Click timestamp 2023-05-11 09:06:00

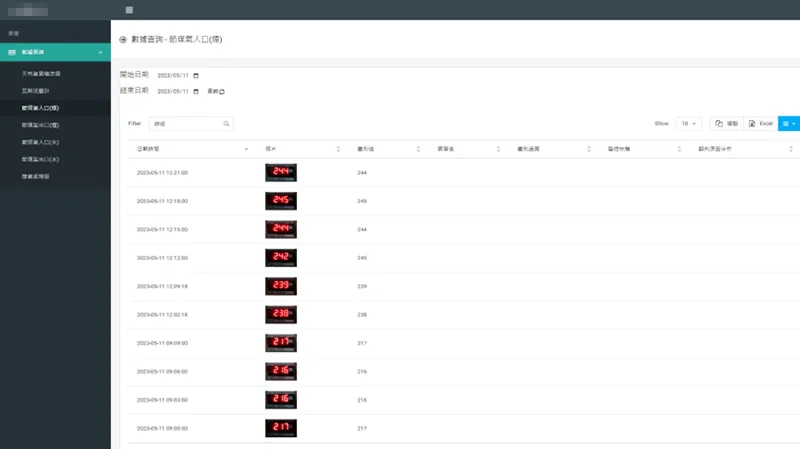[x=162, y=371]
